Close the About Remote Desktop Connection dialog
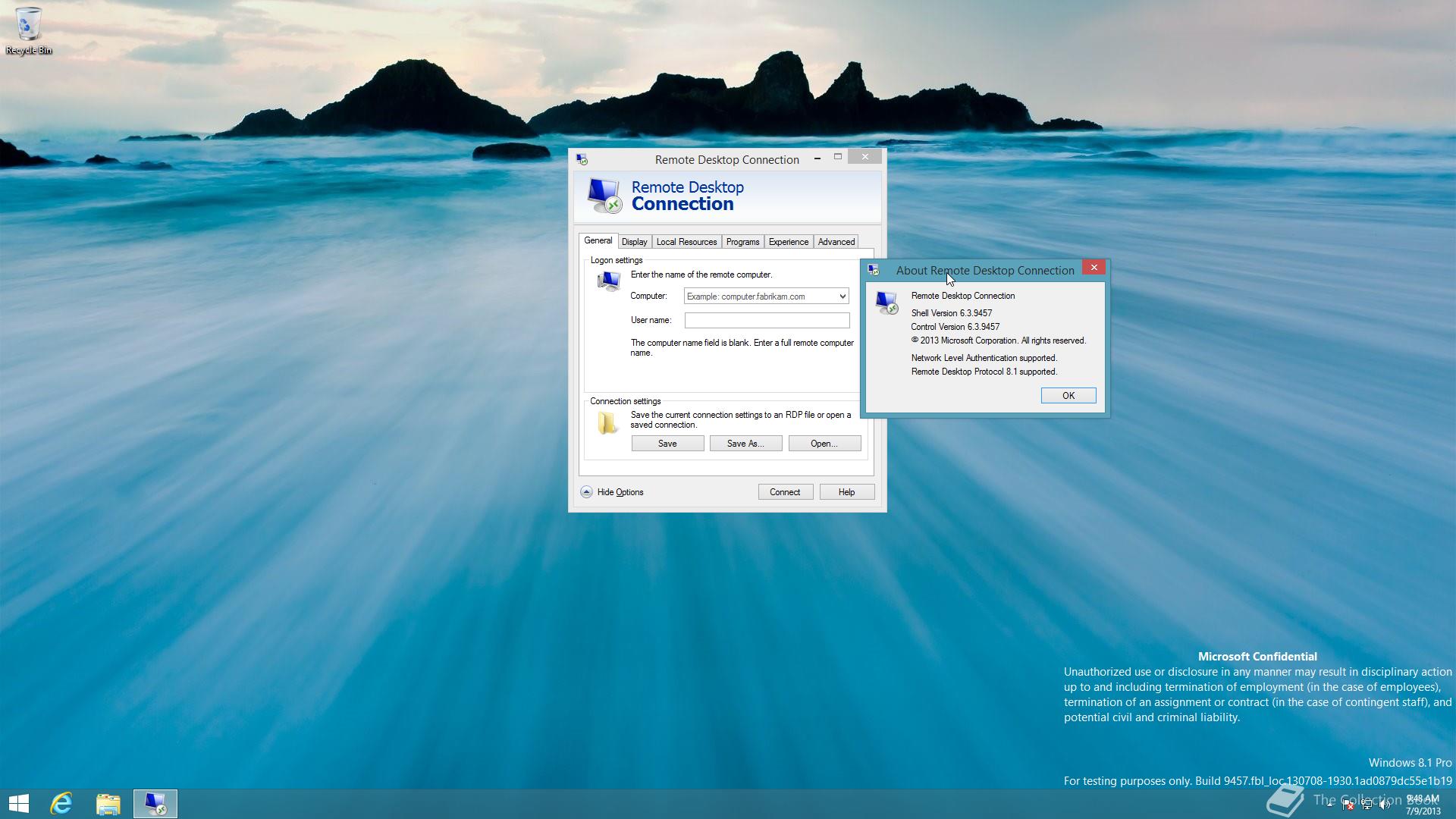Image resolution: width=1456 pixels, height=819 pixels. pos(1094,268)
